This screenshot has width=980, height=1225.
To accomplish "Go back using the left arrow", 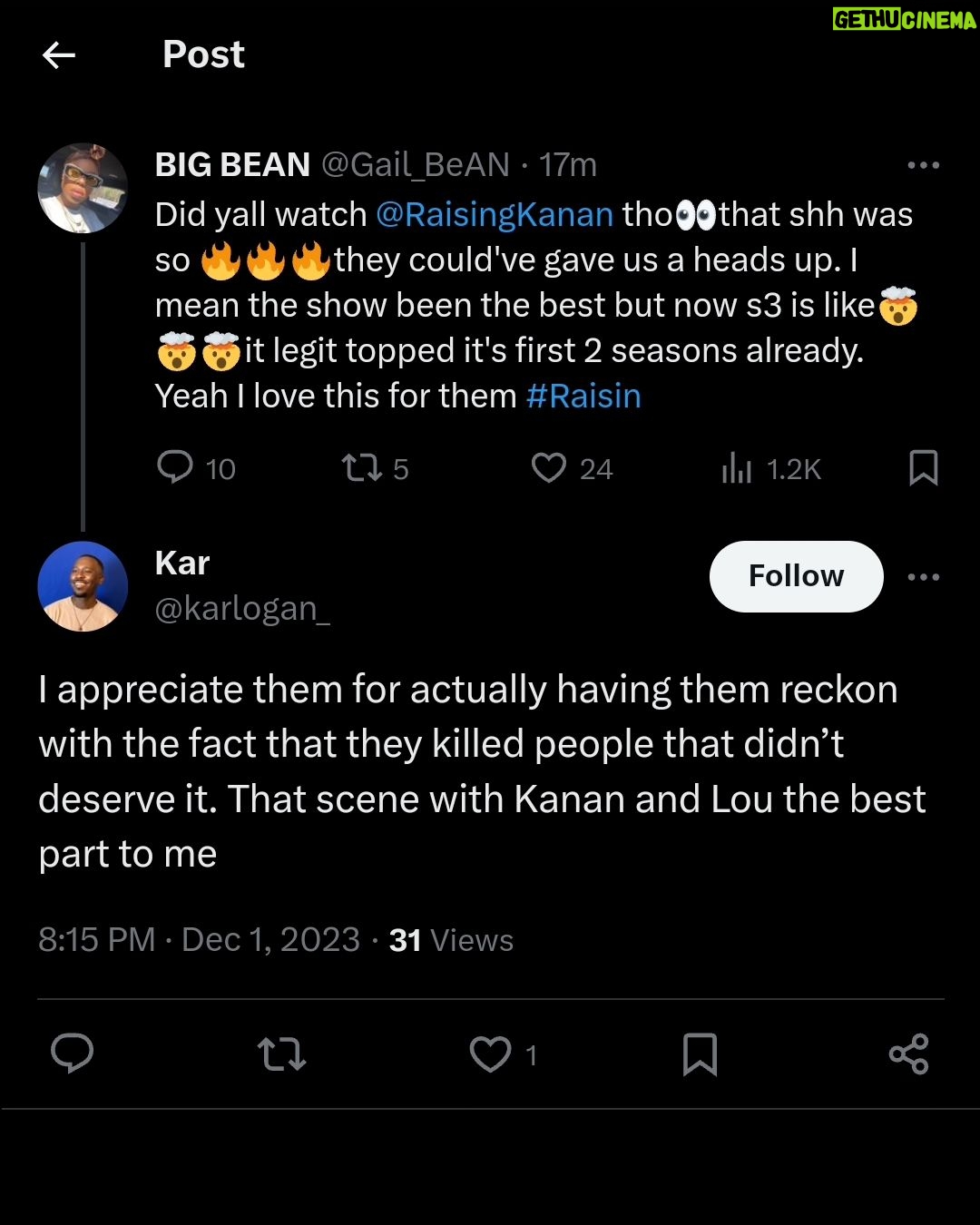I will [59, 56].
